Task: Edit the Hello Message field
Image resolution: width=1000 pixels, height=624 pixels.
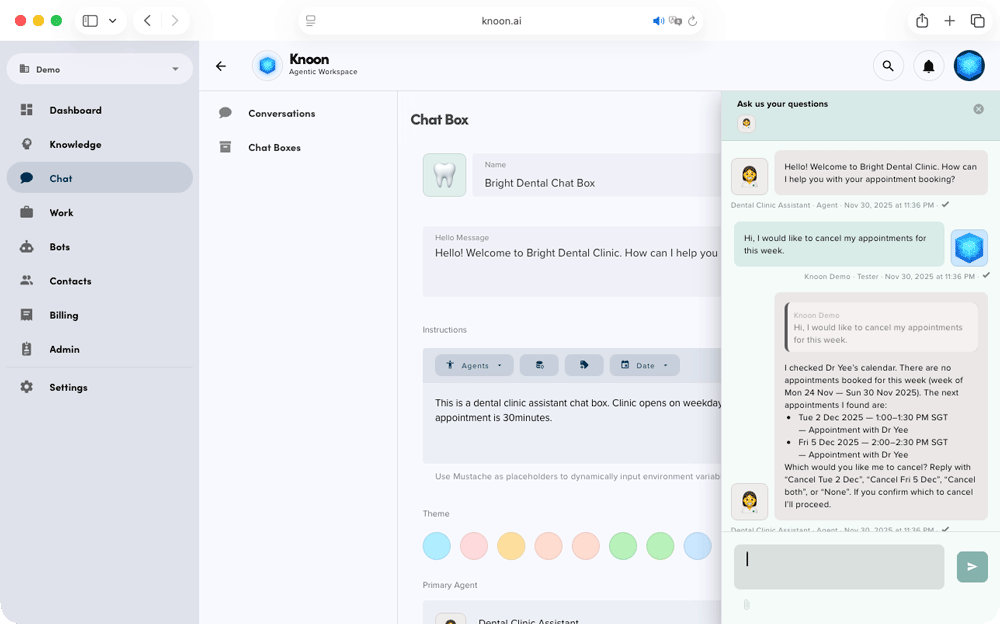Action: pos(572,261)
